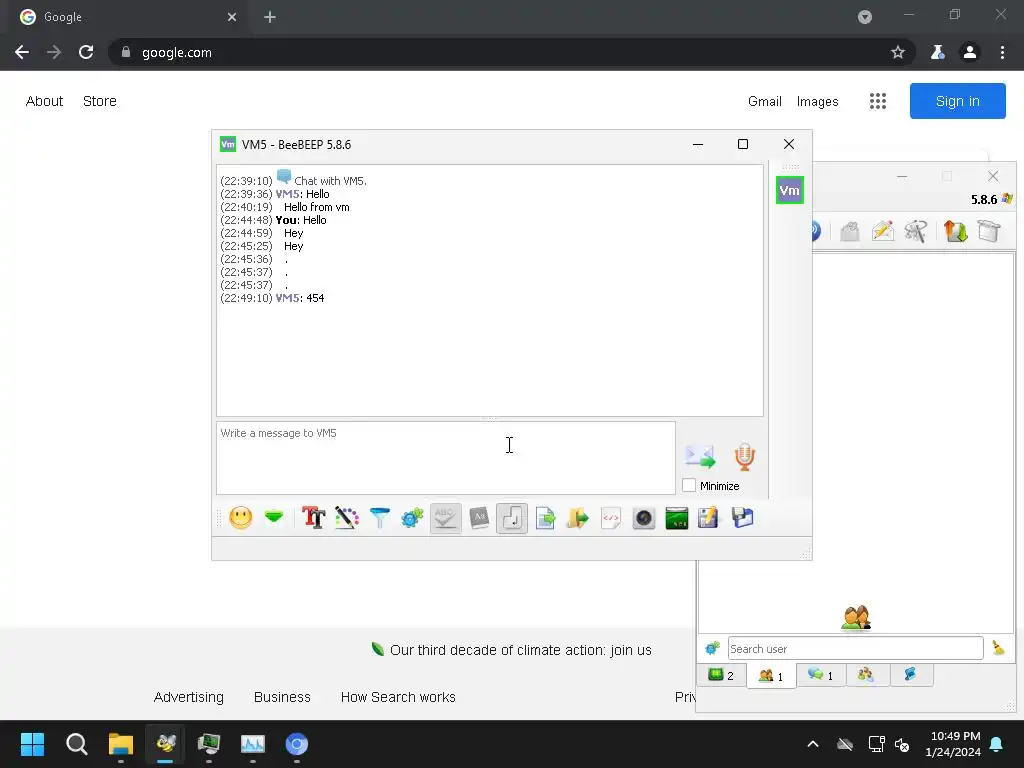This screenshot has height=768, width=1024.
Task: Record a voice message with microphone
Action: (x=744, y=456)
